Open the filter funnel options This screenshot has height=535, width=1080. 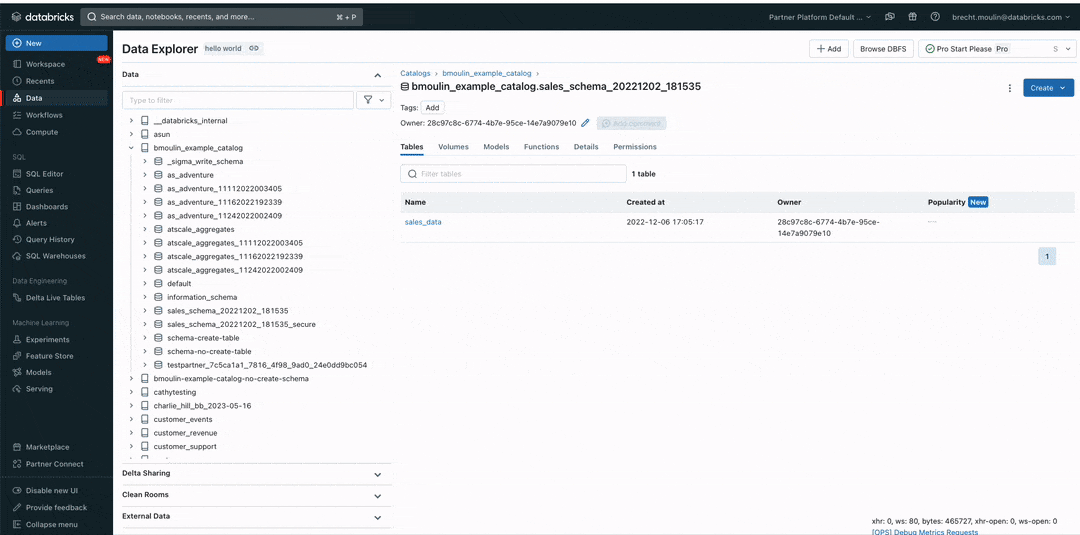374,100
